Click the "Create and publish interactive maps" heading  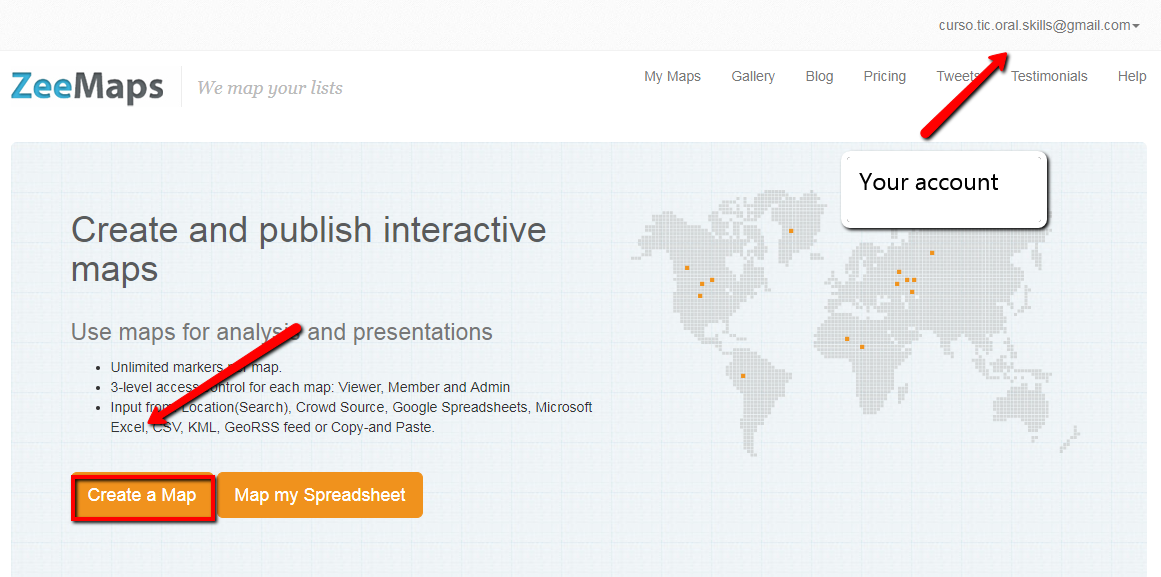(308, 249)
